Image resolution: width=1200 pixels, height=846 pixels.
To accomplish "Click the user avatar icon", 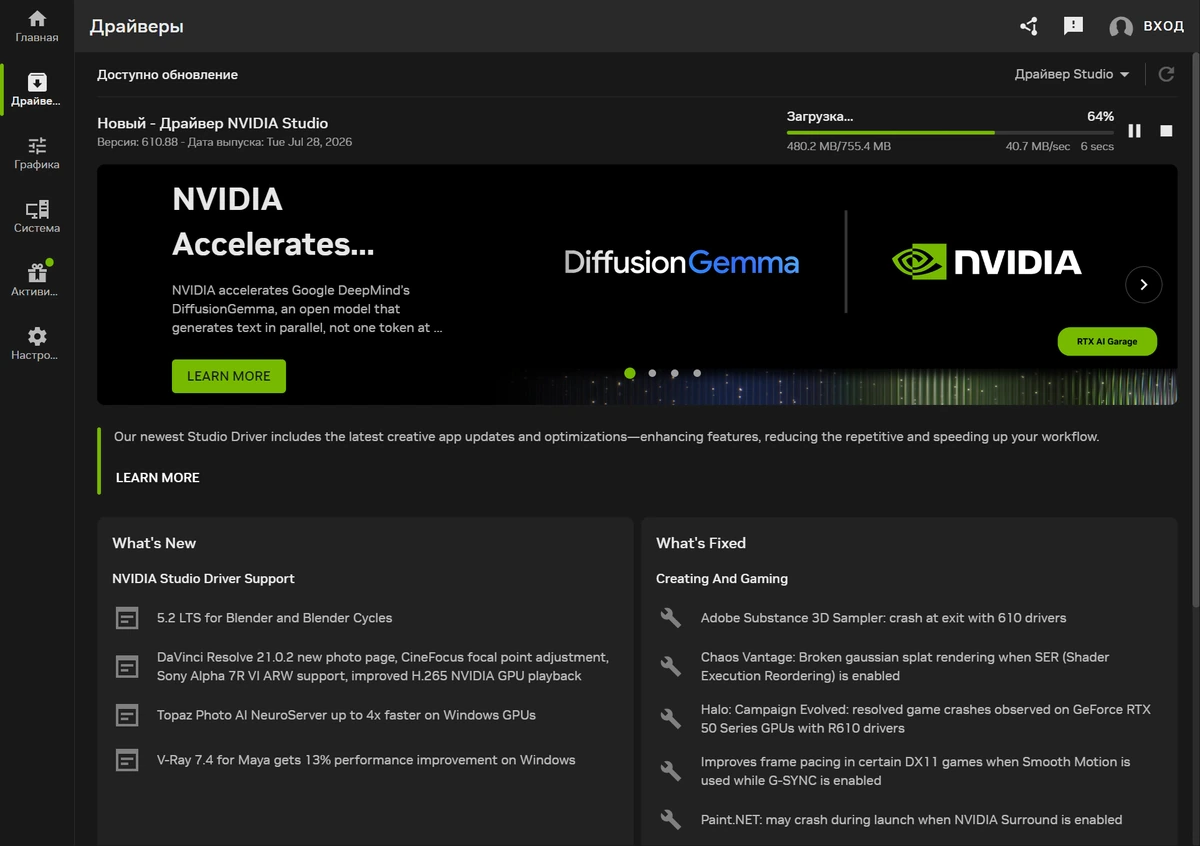I will [1121, 27].
